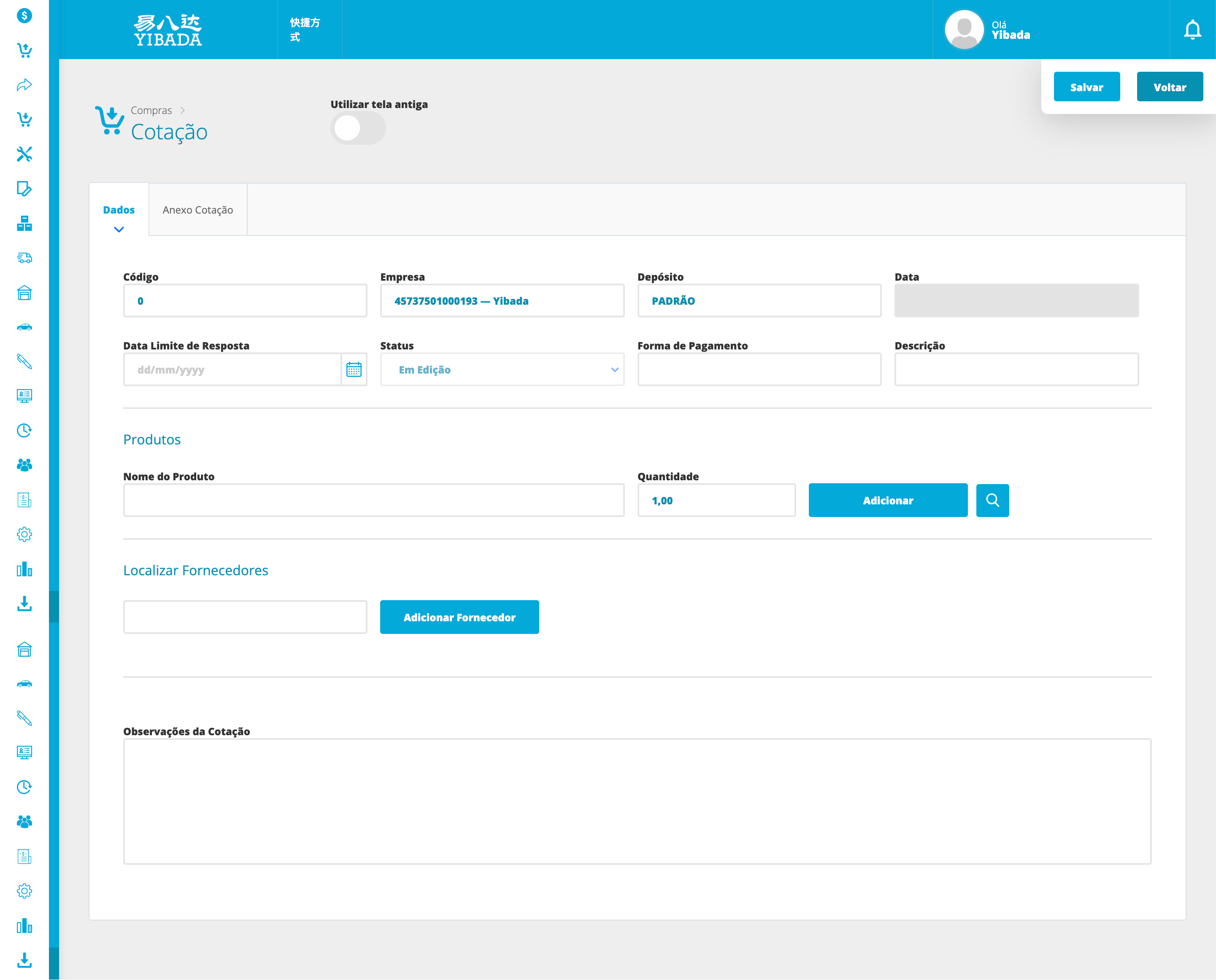This screenshot has width=1216, height=980.
Task: Open the 快捷方式 shortcuts menu
Action: coord(305,30)
